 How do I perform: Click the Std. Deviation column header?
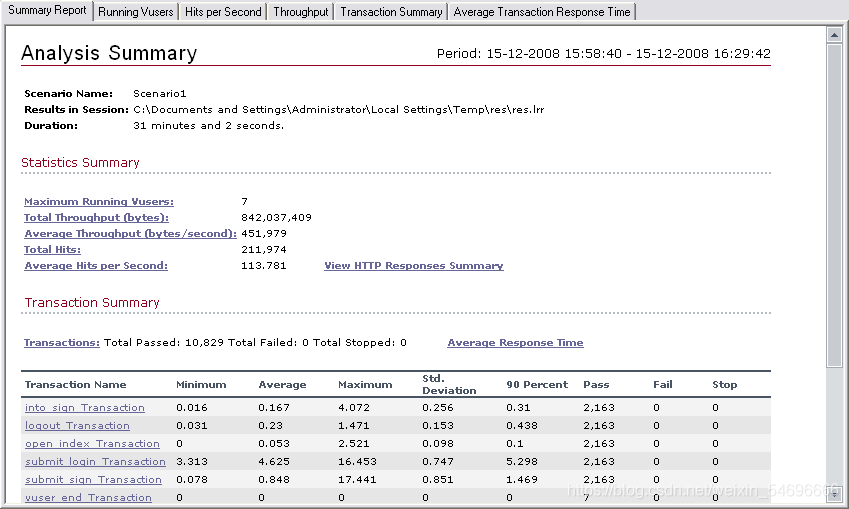(x=449, y=384)
